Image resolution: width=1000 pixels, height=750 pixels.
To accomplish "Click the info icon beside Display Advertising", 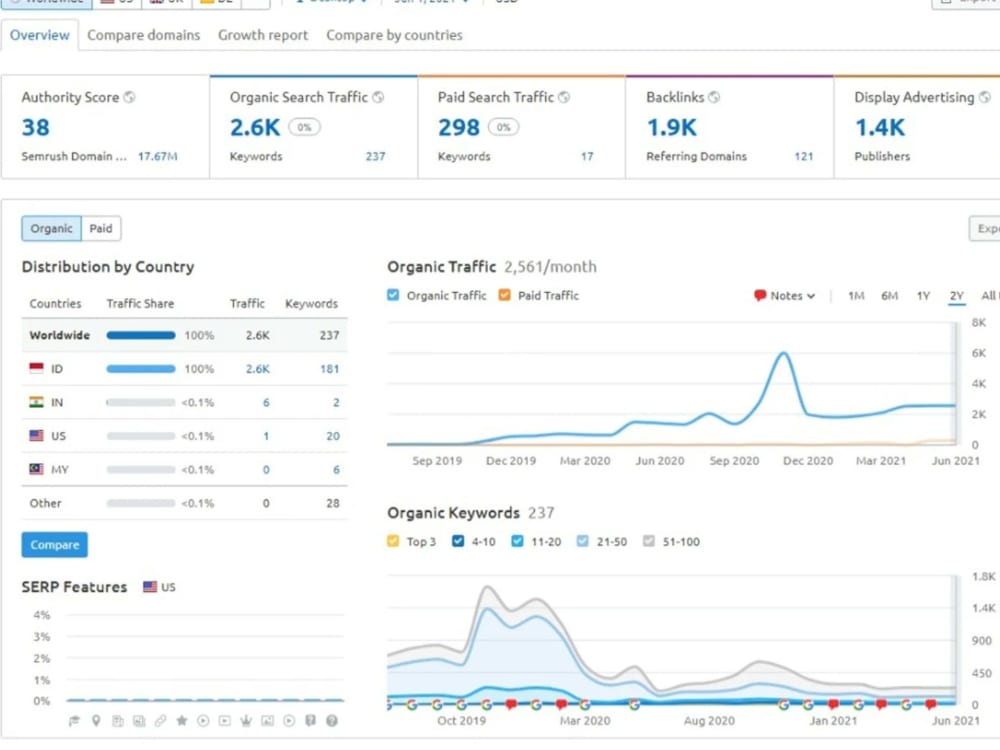I will [x=985, y=97].
